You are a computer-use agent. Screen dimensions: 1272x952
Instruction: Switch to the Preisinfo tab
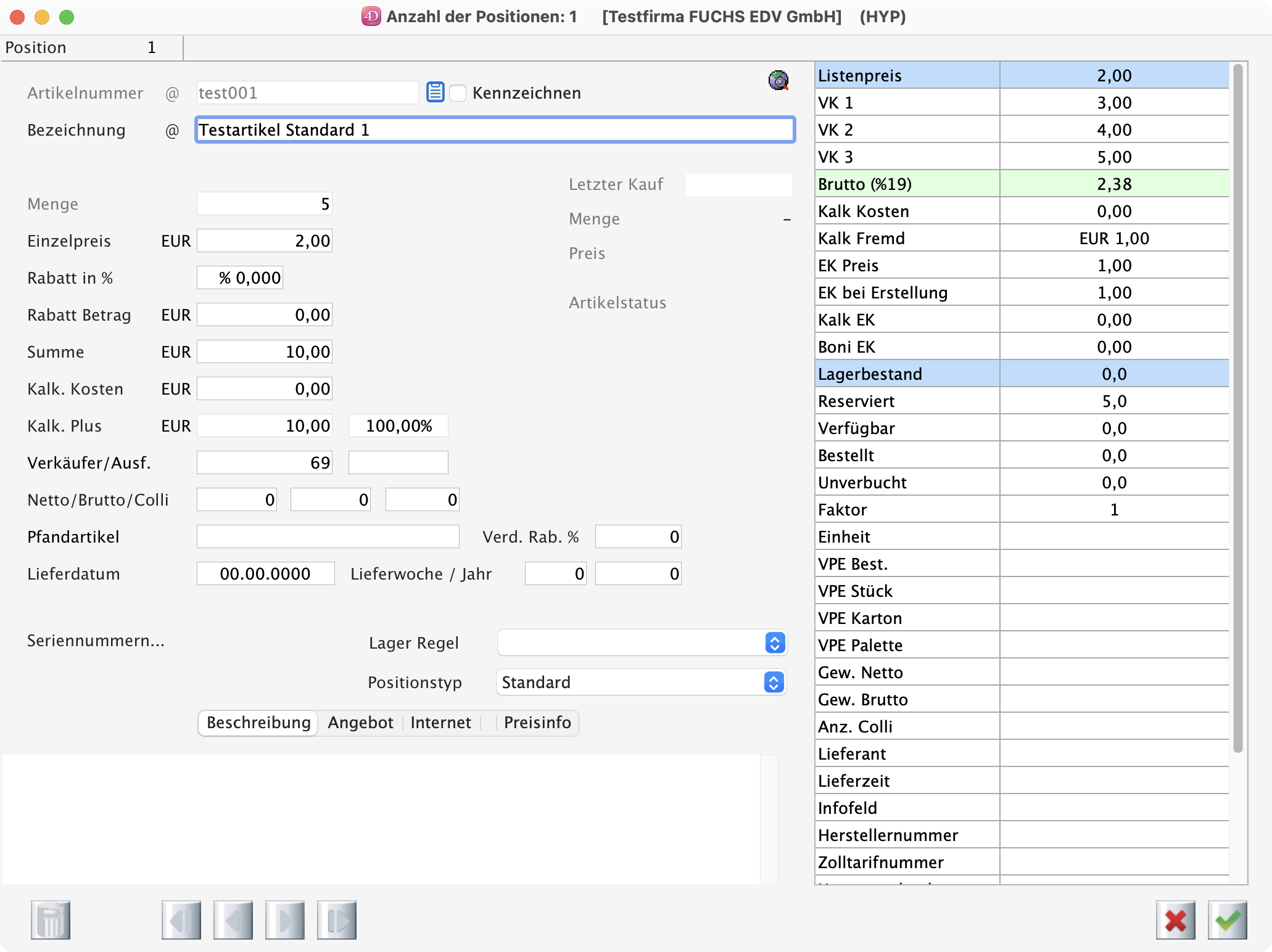coord(537,723)
